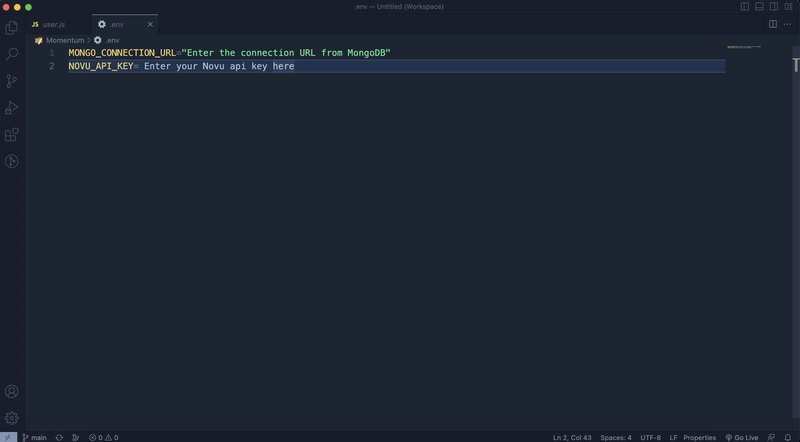This screenshot has height=442, width=800.
Task: Change end of line sequence LF
Action: 673,437
